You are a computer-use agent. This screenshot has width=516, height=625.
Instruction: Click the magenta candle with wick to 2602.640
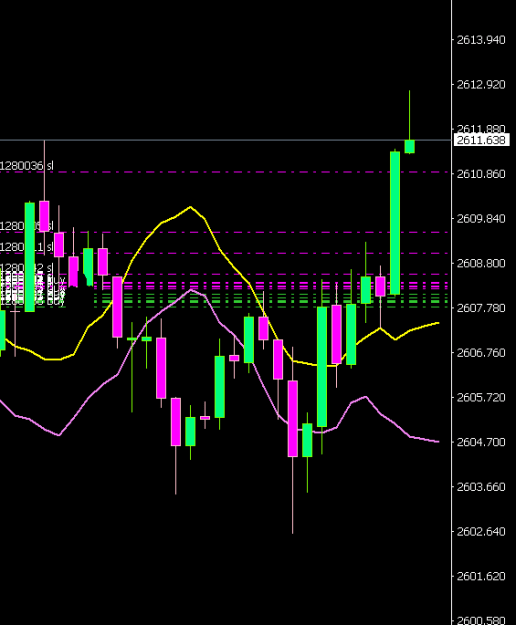click(x=292, y=419)
